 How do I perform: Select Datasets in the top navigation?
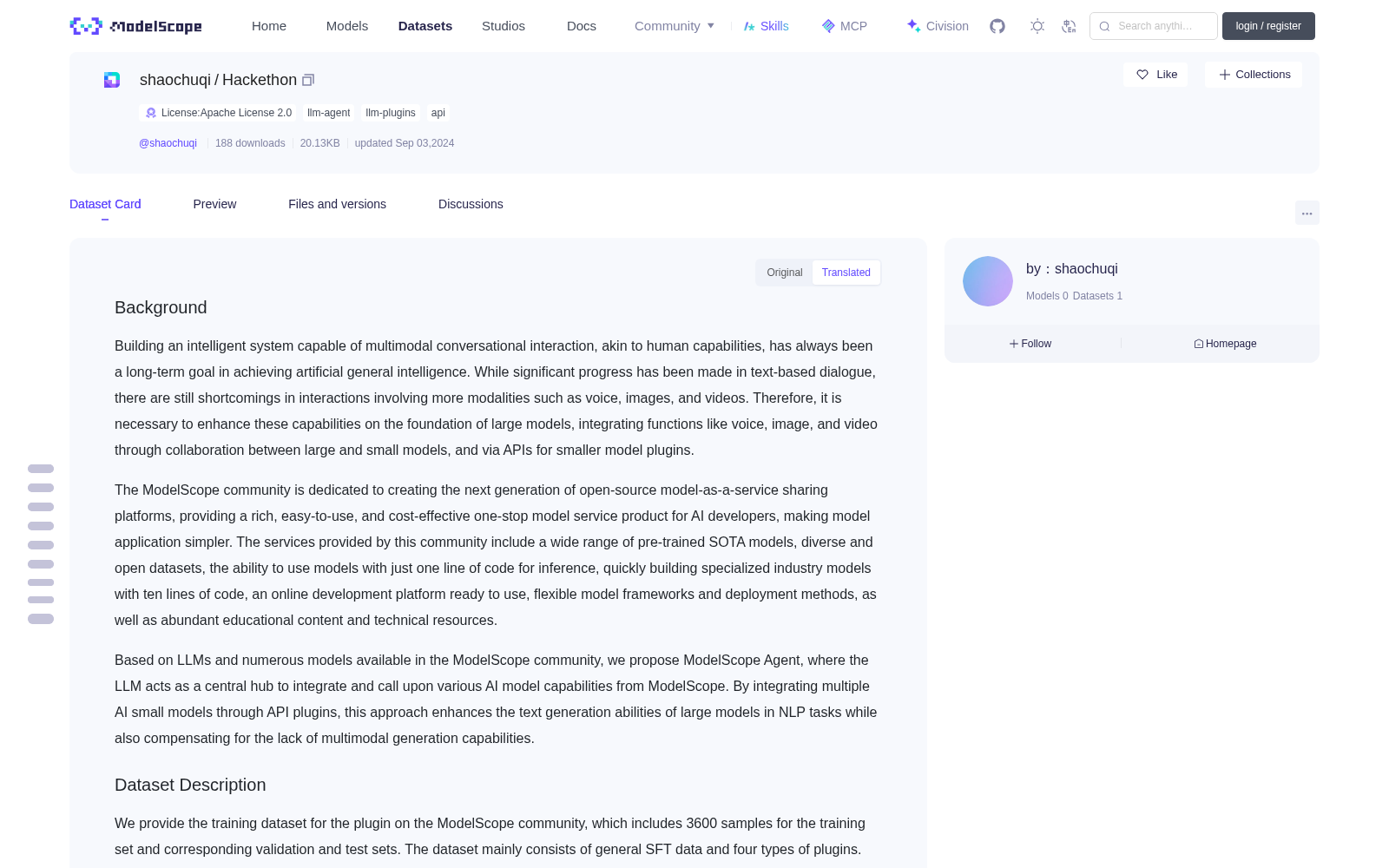[425, 26]
